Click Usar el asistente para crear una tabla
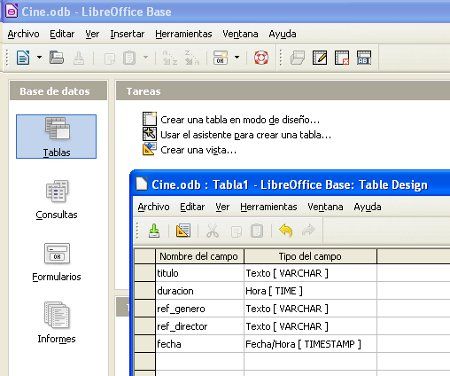The image size is (450, 376). [237, 135]
